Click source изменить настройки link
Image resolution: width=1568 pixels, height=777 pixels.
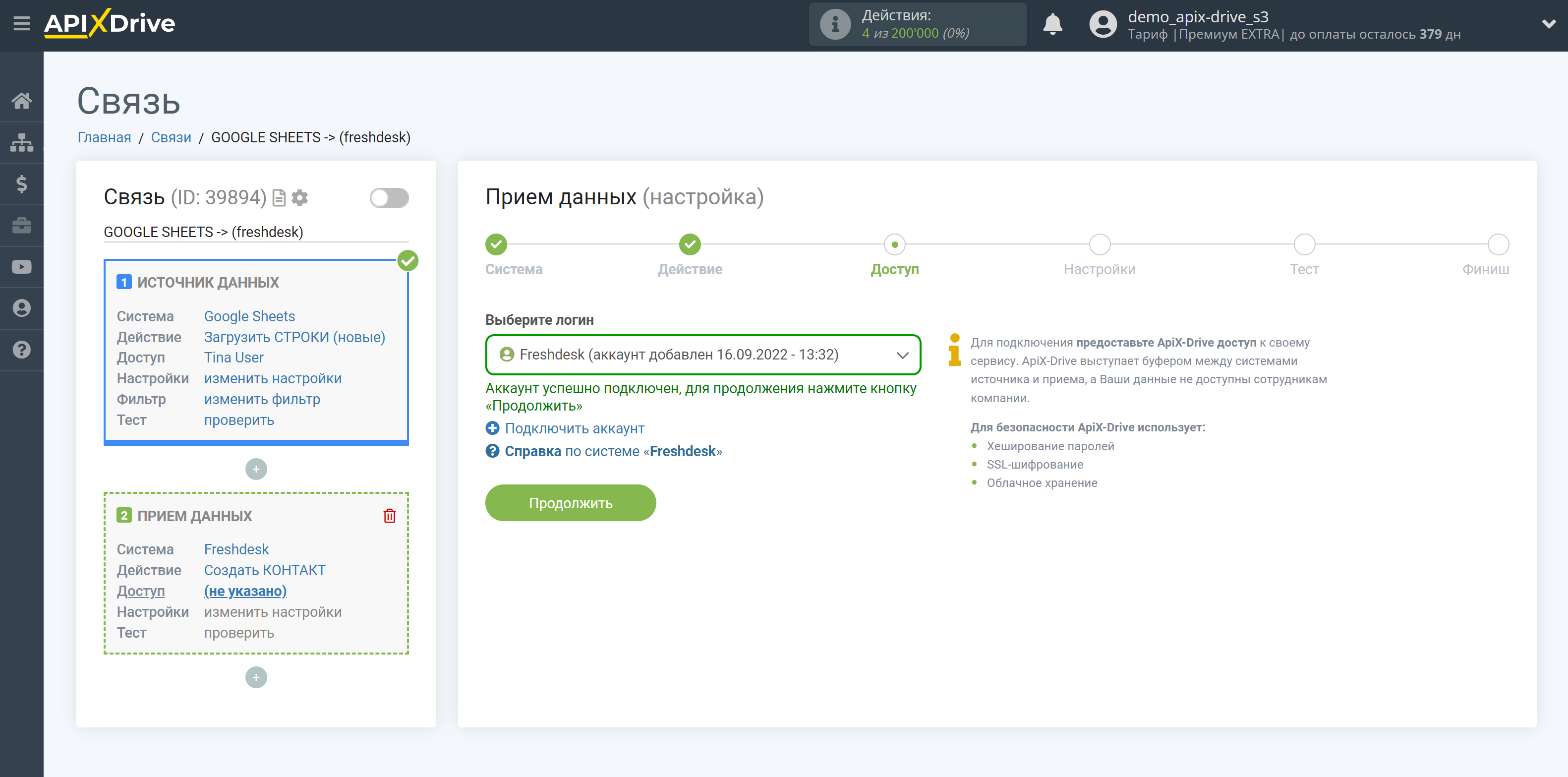[x=273, y=379]
